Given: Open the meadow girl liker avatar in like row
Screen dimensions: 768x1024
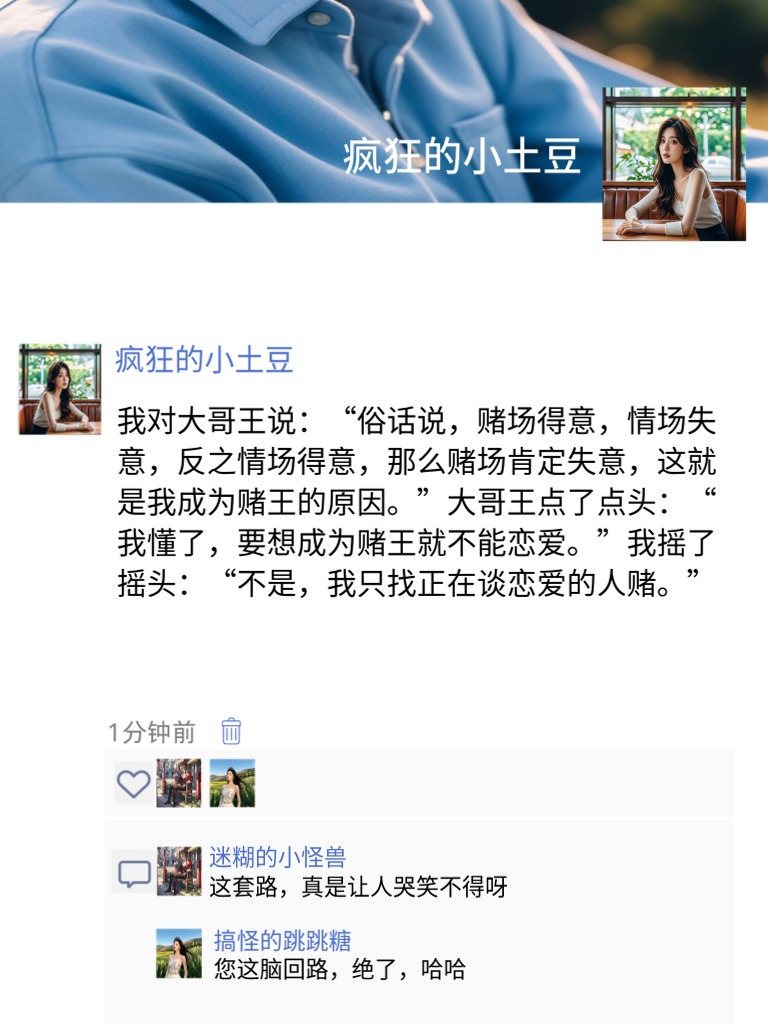Looking at the screenshot, I should [232, 783].
